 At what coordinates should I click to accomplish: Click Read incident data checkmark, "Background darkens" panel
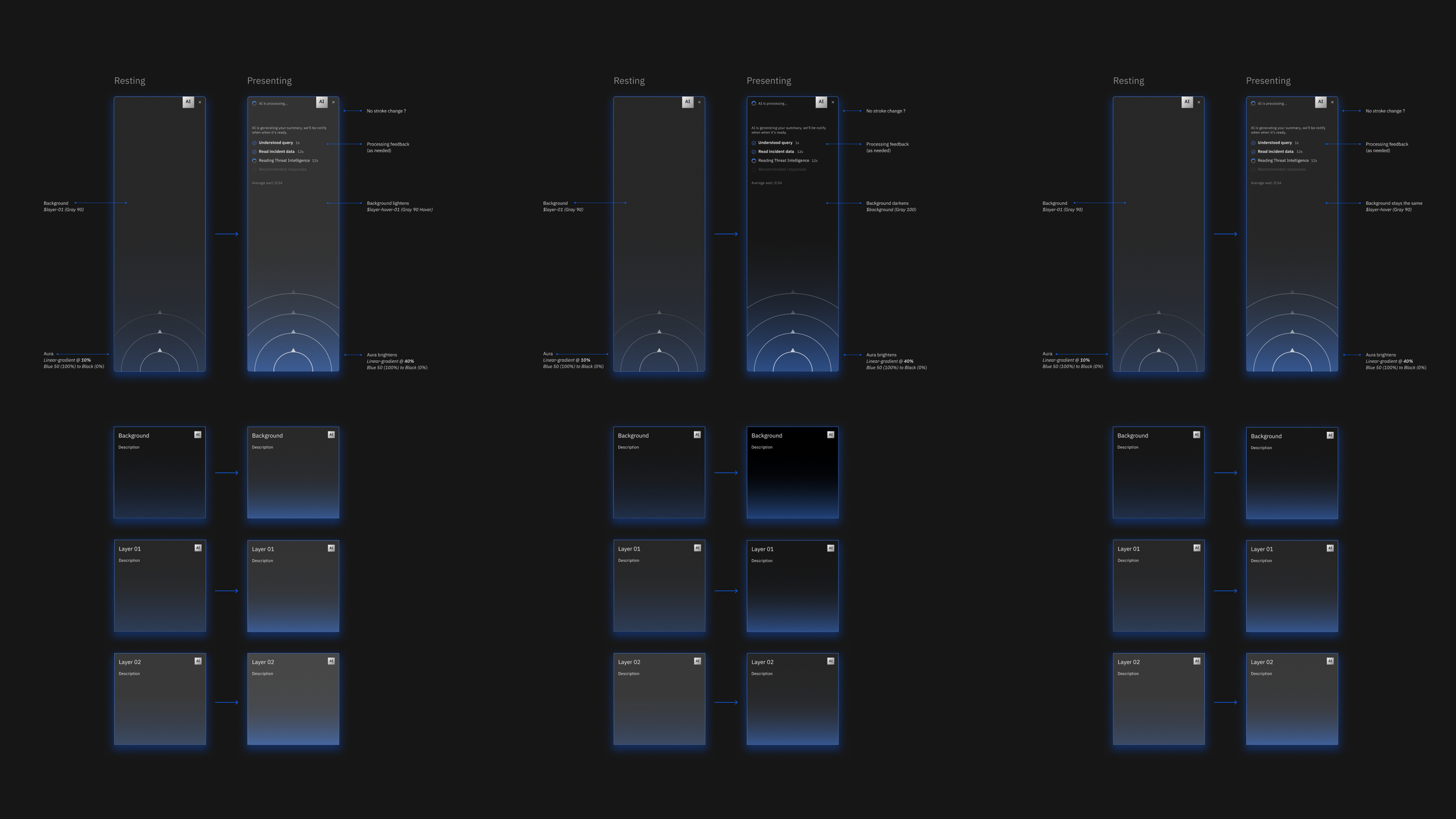click(x=754, y=151)
